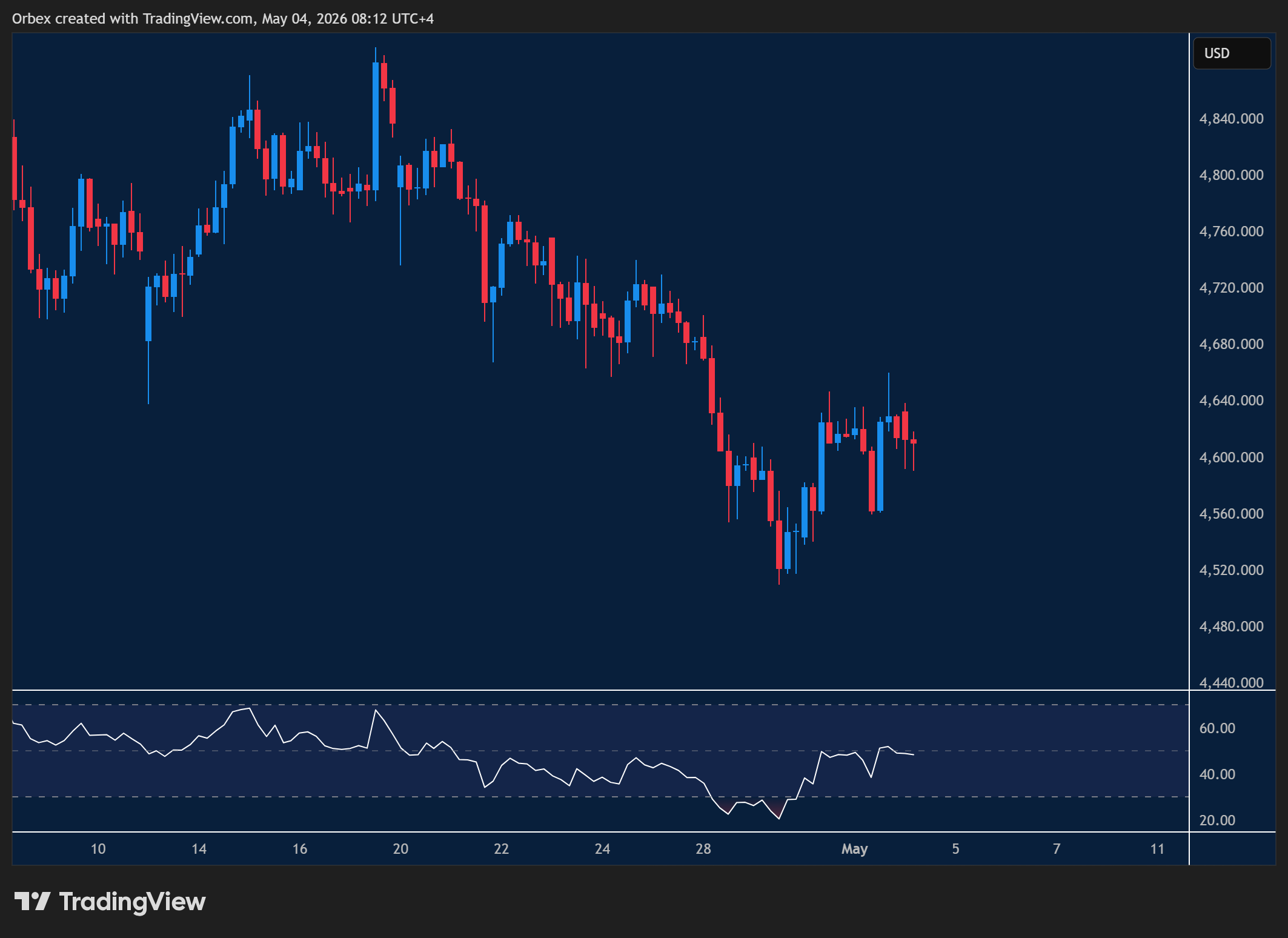Viewport: 1288px width, 938px height.
Task: Click the date label 20
Action: pos(400,848)
